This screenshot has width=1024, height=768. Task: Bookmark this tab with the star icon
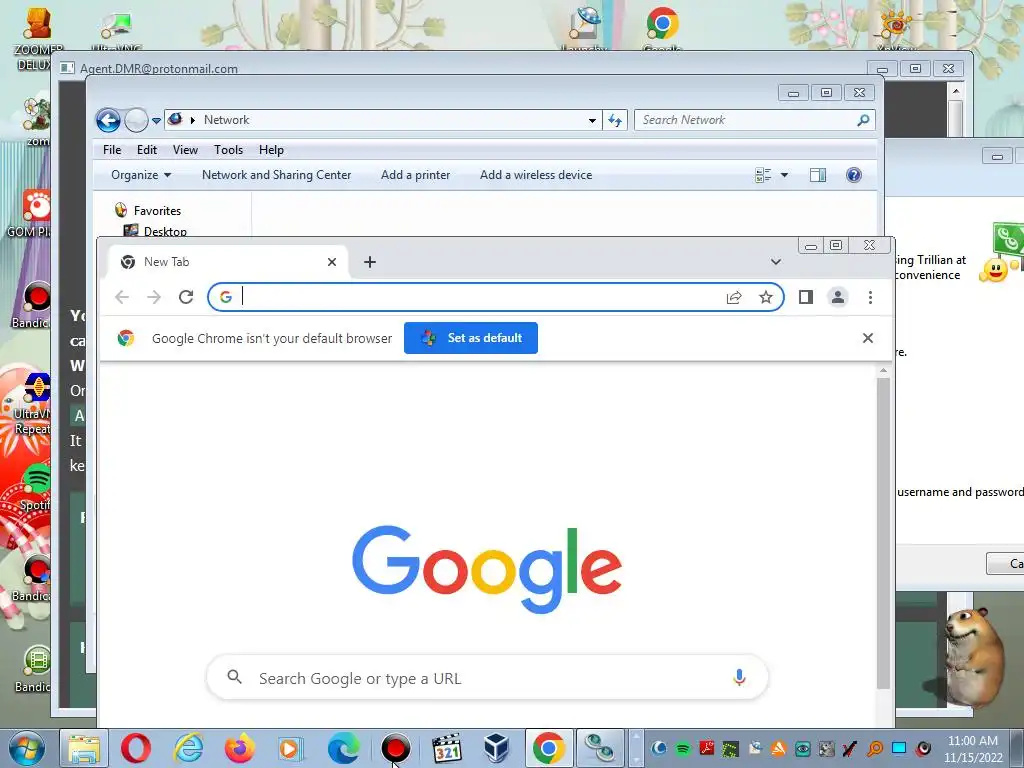click(x=766, y=297)
